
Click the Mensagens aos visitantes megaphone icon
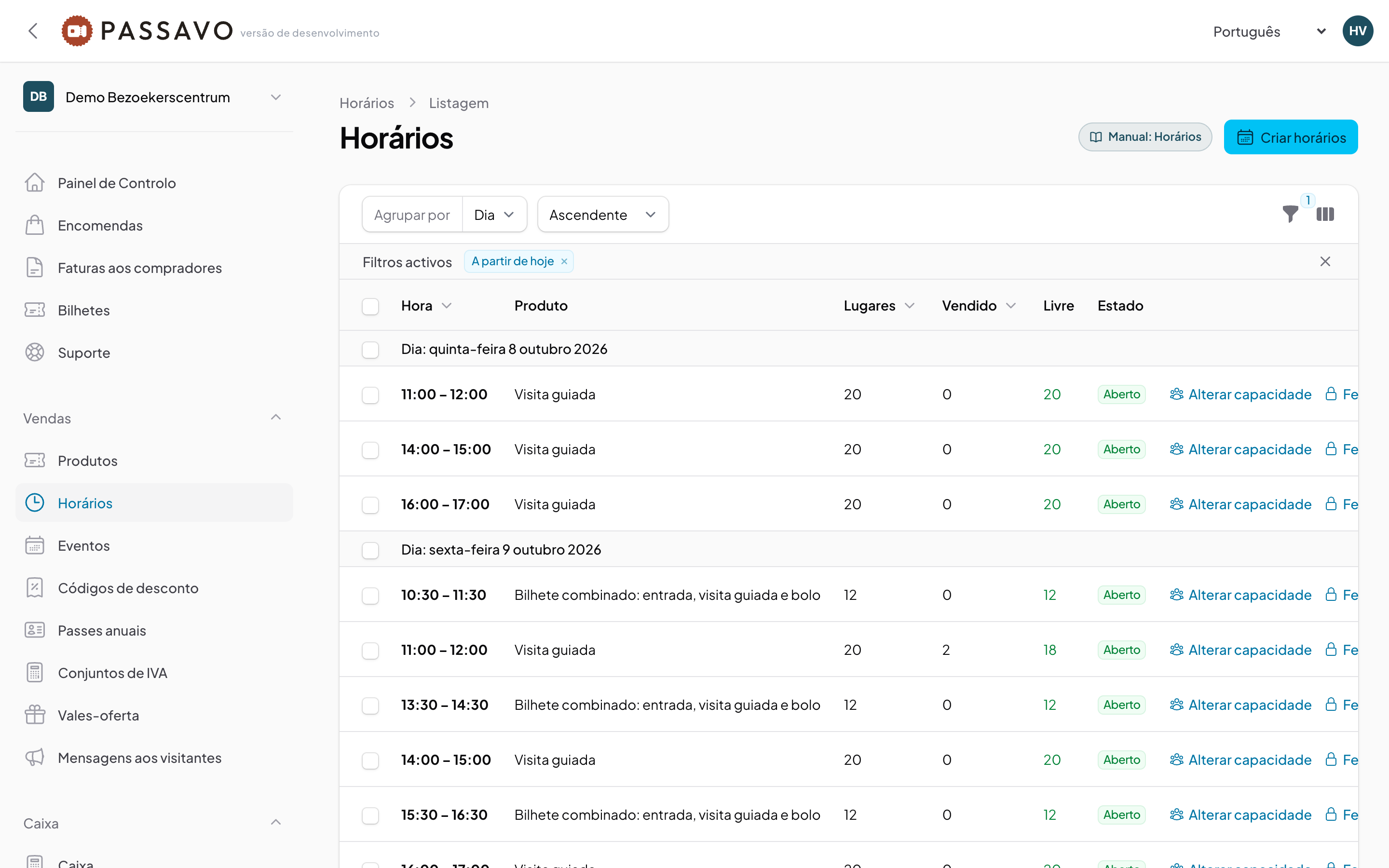point(34,758)
